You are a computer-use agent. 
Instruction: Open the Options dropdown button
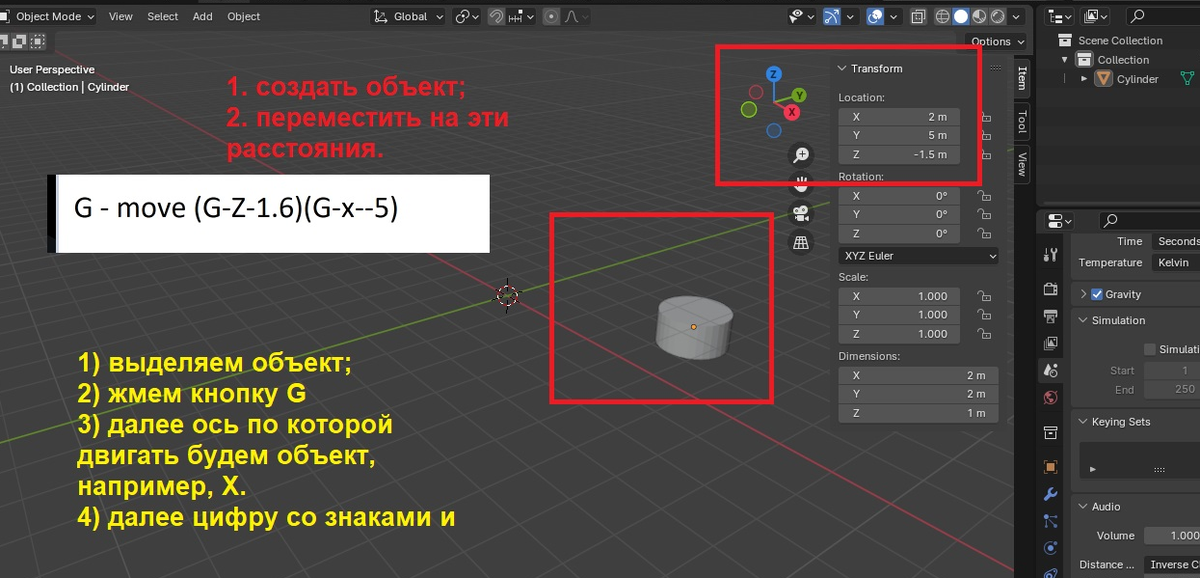(x=997, y=41)
